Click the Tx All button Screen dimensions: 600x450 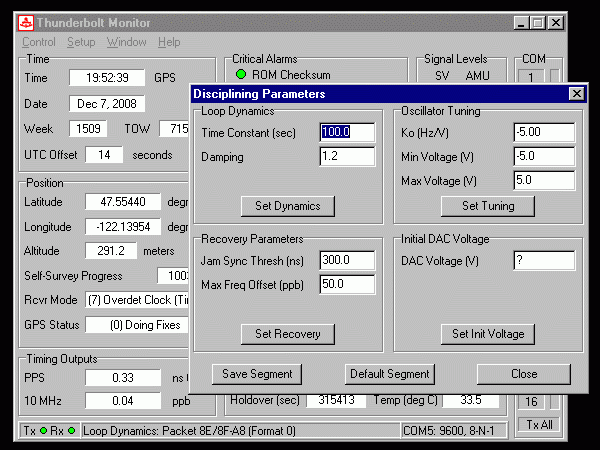[539, 425]
